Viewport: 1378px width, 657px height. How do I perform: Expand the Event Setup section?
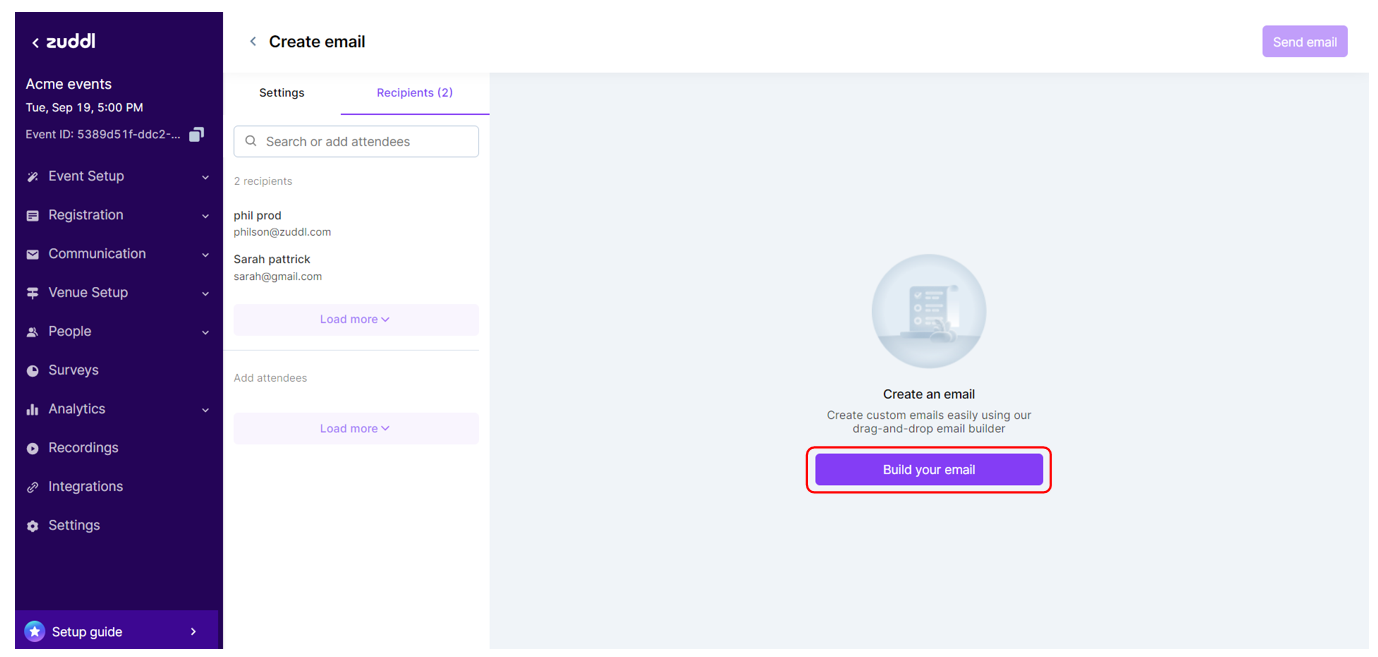coord(205,176)
